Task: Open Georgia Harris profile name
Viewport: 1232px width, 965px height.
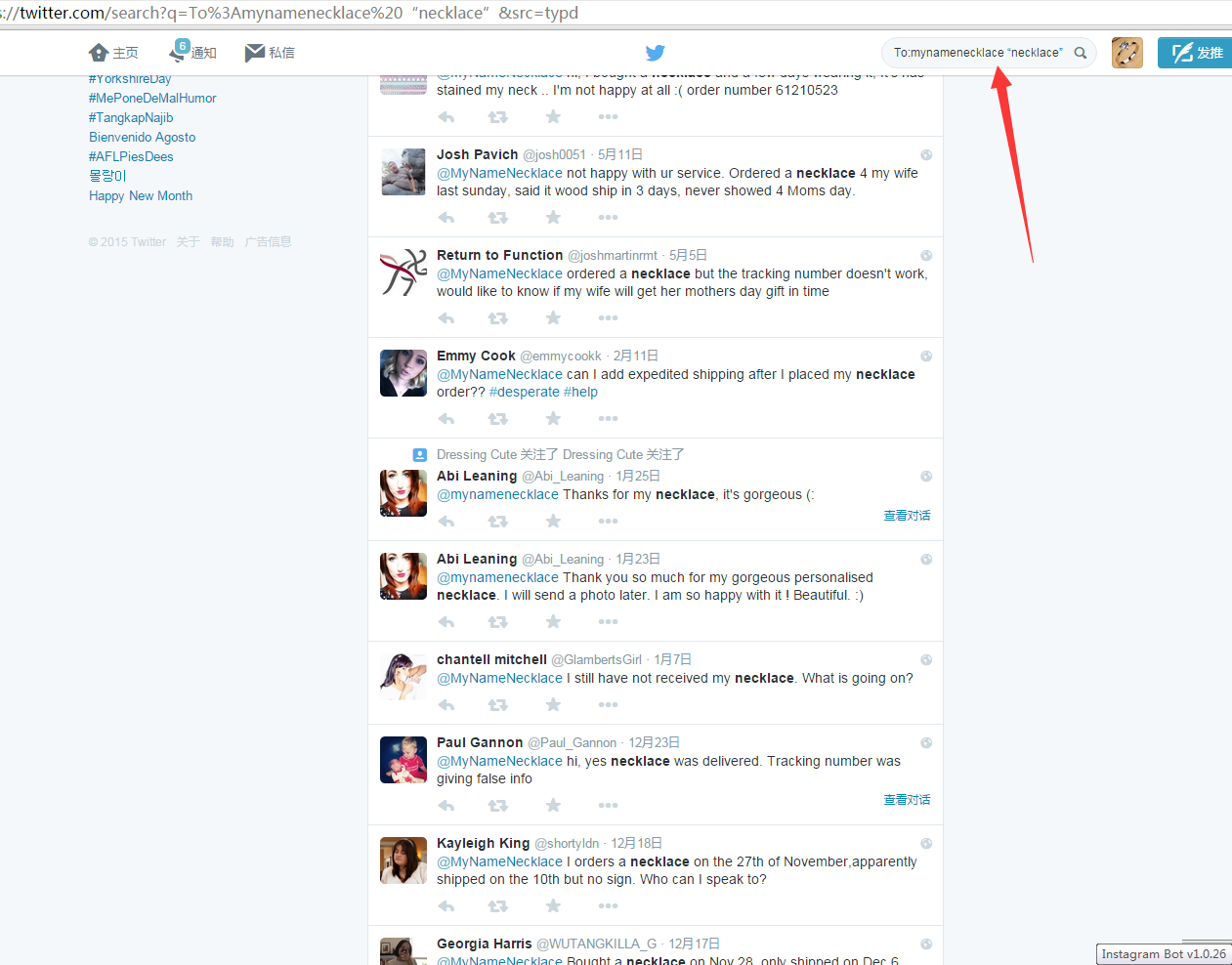Action: [485, 944]
